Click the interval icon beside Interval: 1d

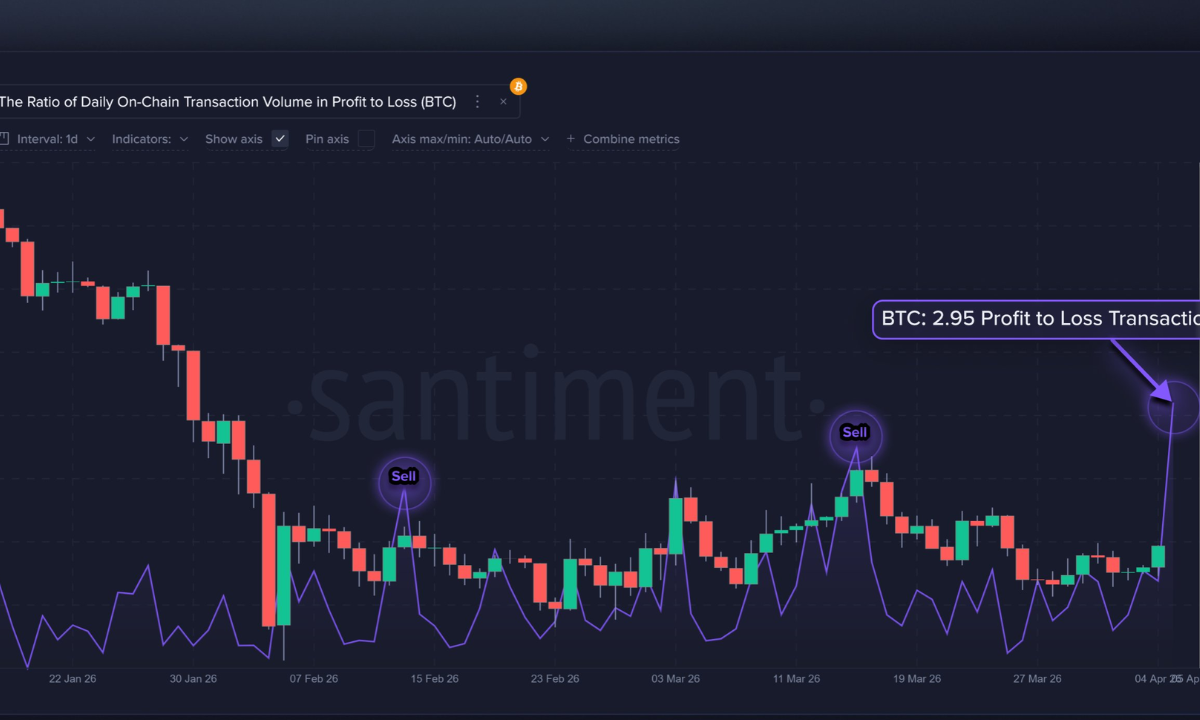[x=4, y=139]
